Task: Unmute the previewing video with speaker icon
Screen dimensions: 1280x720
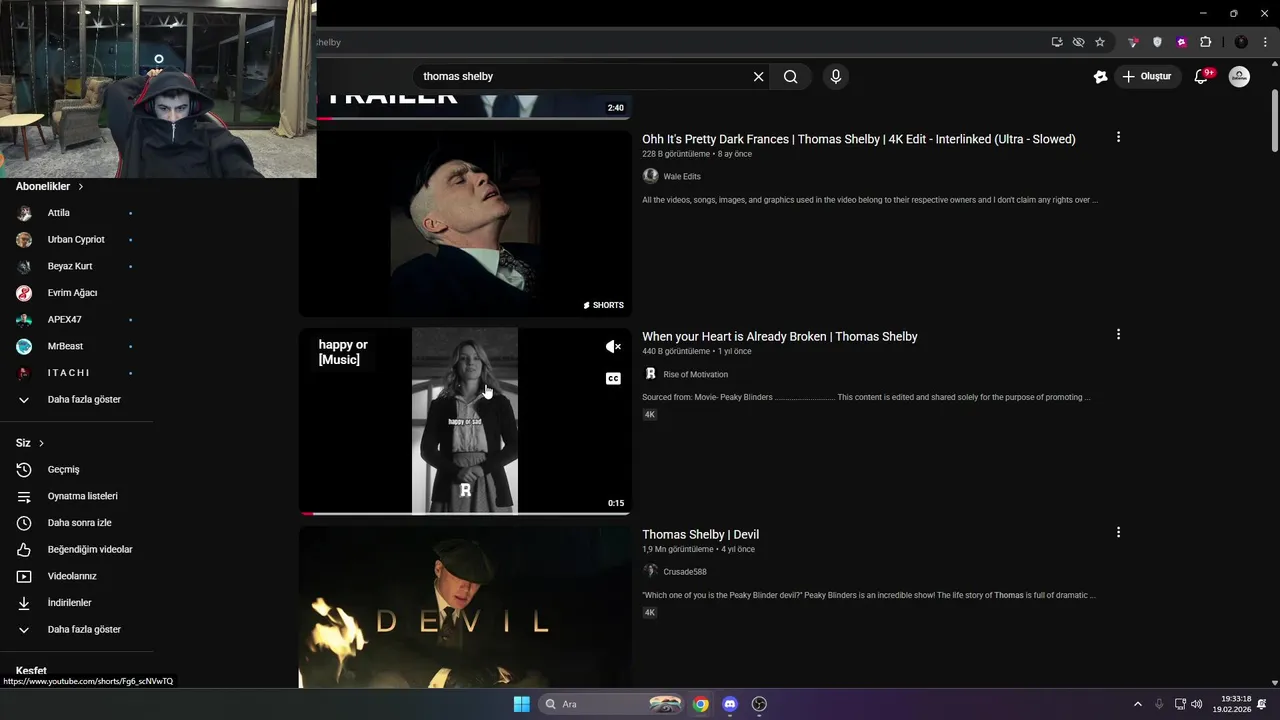Action: pyautogui.click(x=613, y=347)
